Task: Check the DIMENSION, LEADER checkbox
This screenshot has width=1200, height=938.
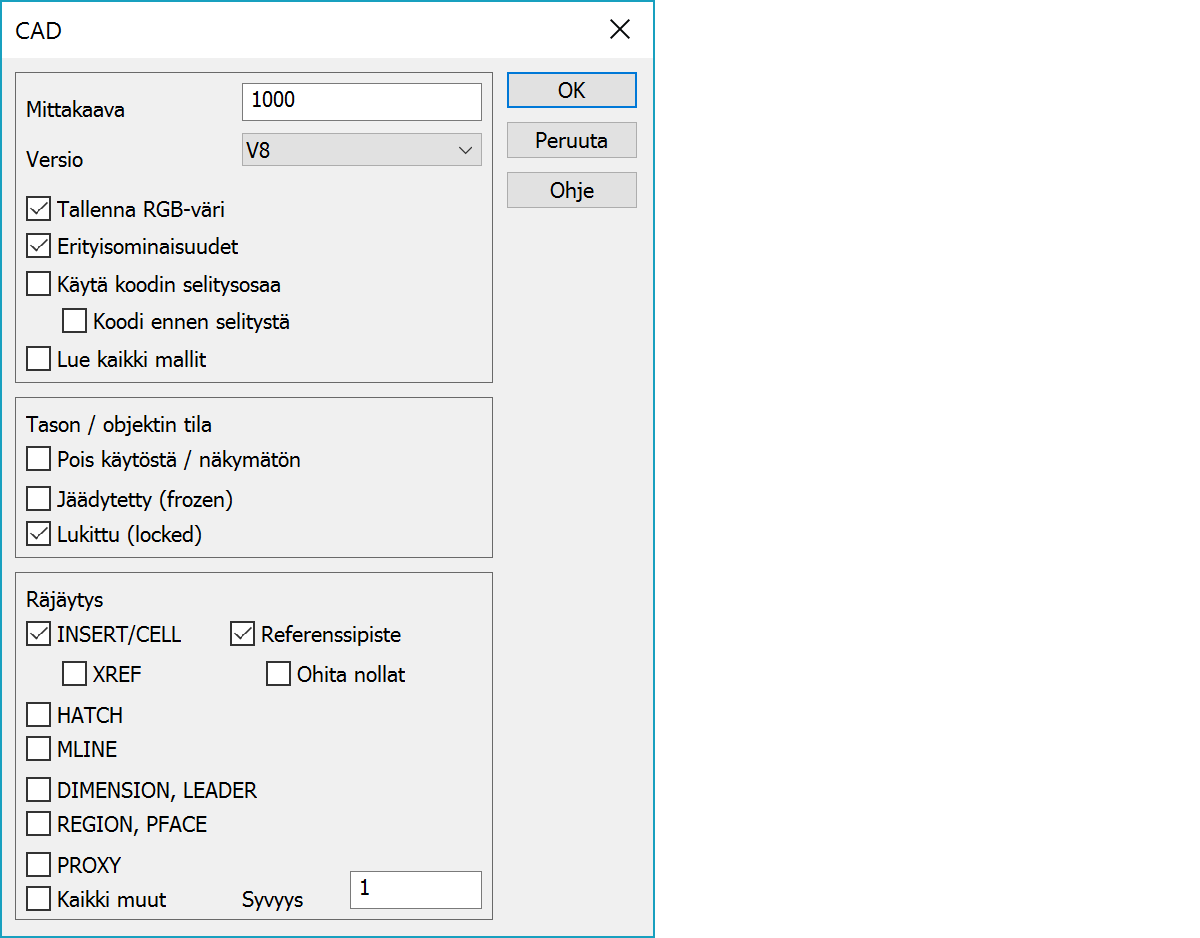Action: tap(39, 790)
